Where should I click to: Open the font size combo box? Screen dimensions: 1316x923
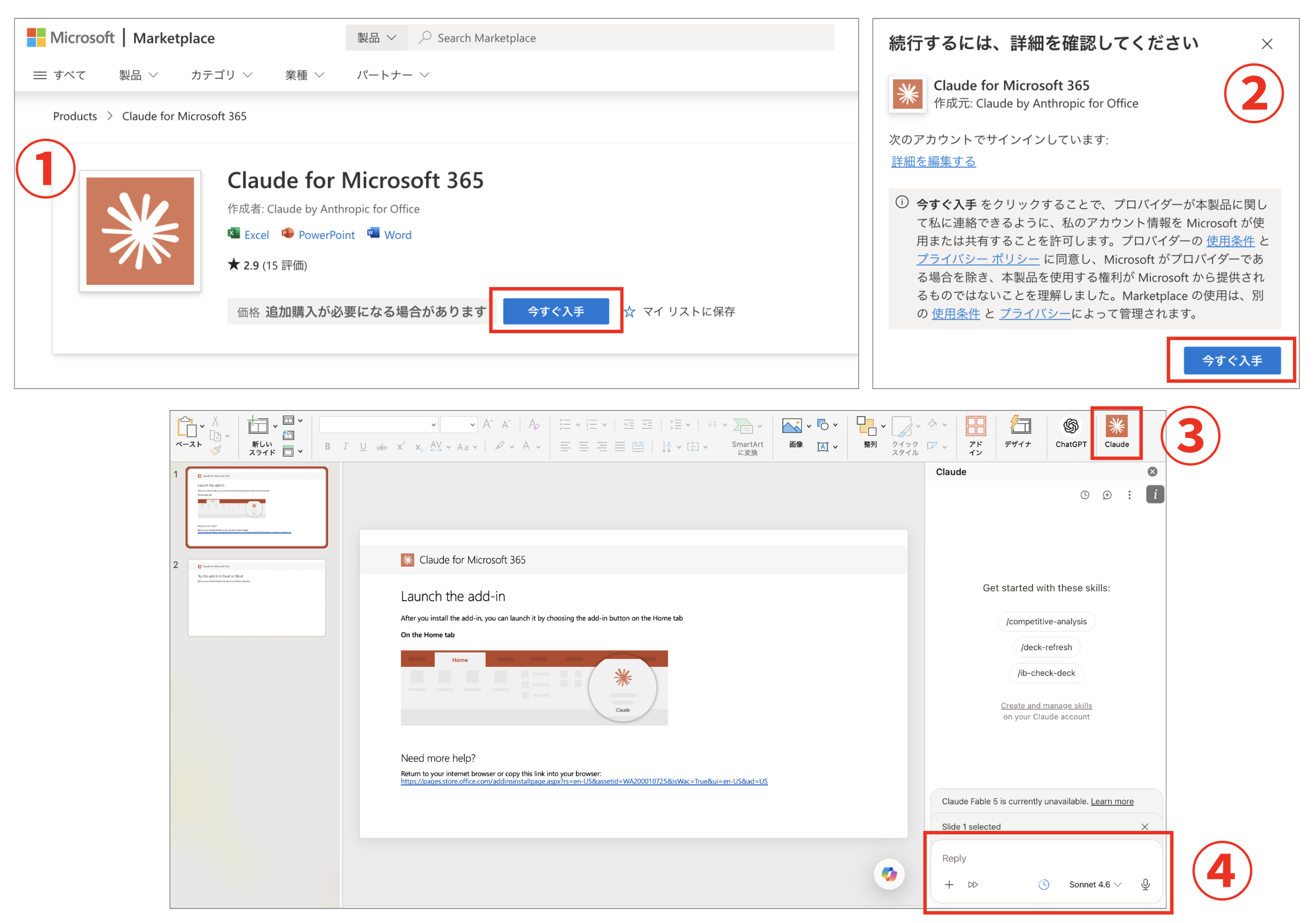[459, 425]
